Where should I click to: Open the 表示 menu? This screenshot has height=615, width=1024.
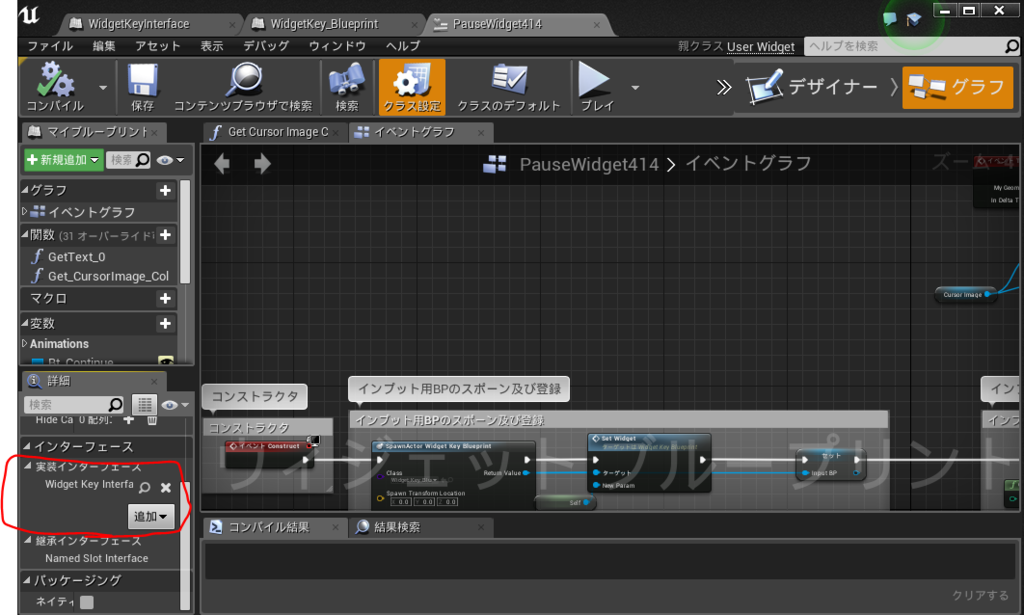tap(212, 46)
